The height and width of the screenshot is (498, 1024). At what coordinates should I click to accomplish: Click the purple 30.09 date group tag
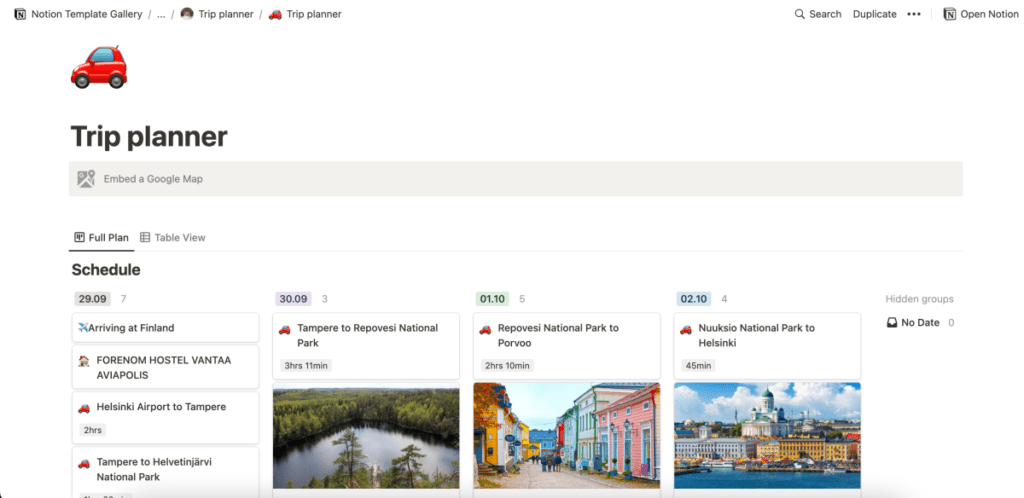[x=294, y=299]
